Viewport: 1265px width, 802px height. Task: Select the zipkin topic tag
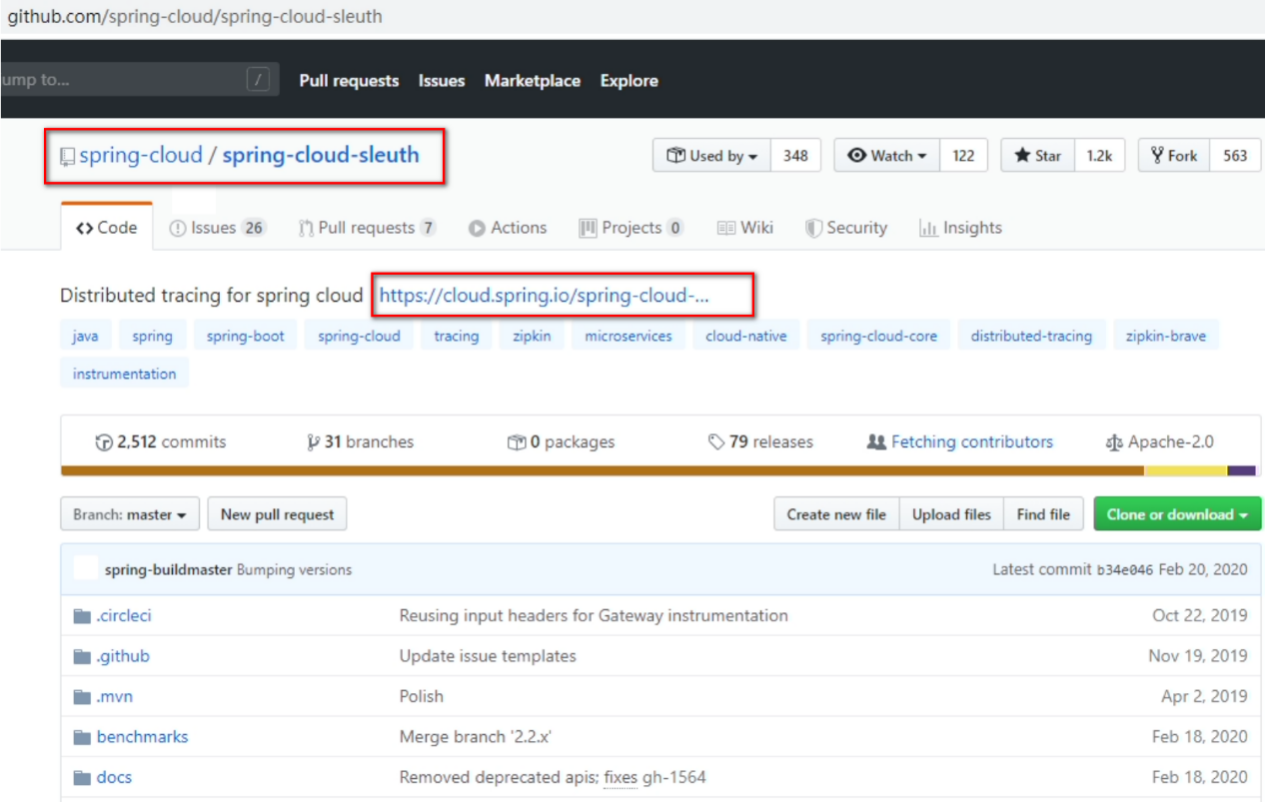[532, 336]
